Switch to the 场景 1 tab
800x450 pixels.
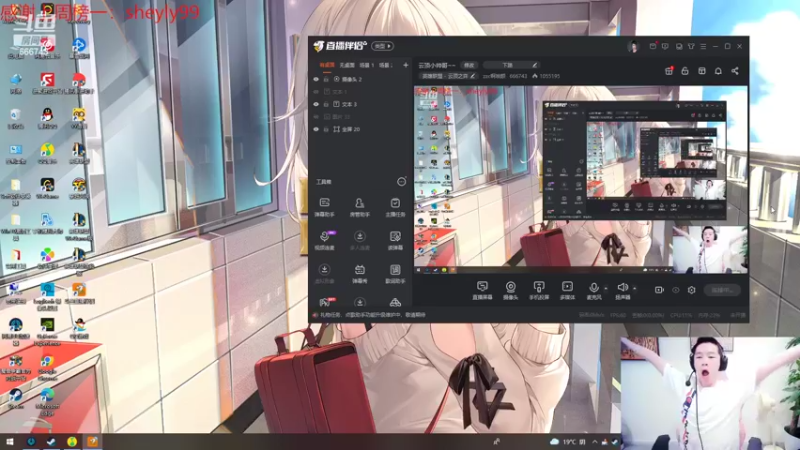366,65
